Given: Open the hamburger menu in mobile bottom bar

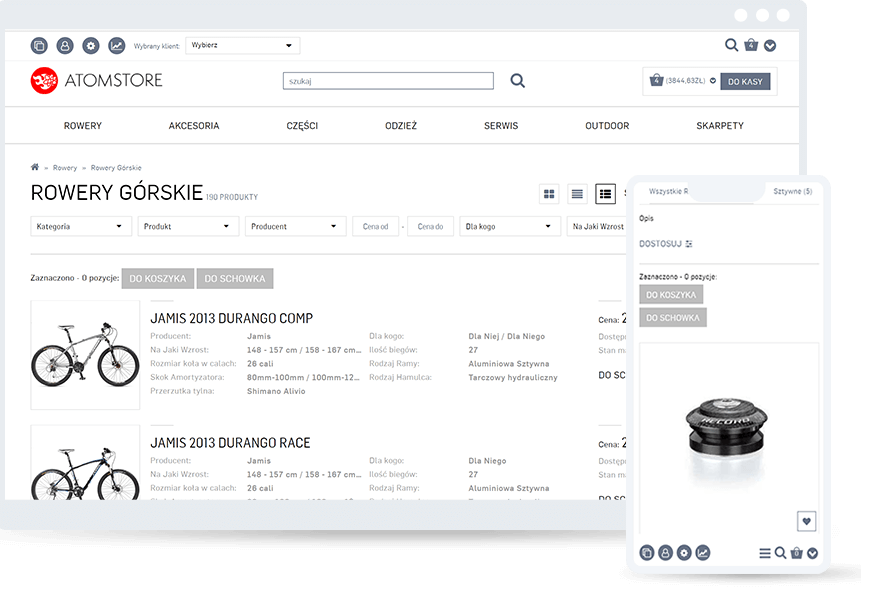Looking at the screenshot, I should [x=765, y=553].
